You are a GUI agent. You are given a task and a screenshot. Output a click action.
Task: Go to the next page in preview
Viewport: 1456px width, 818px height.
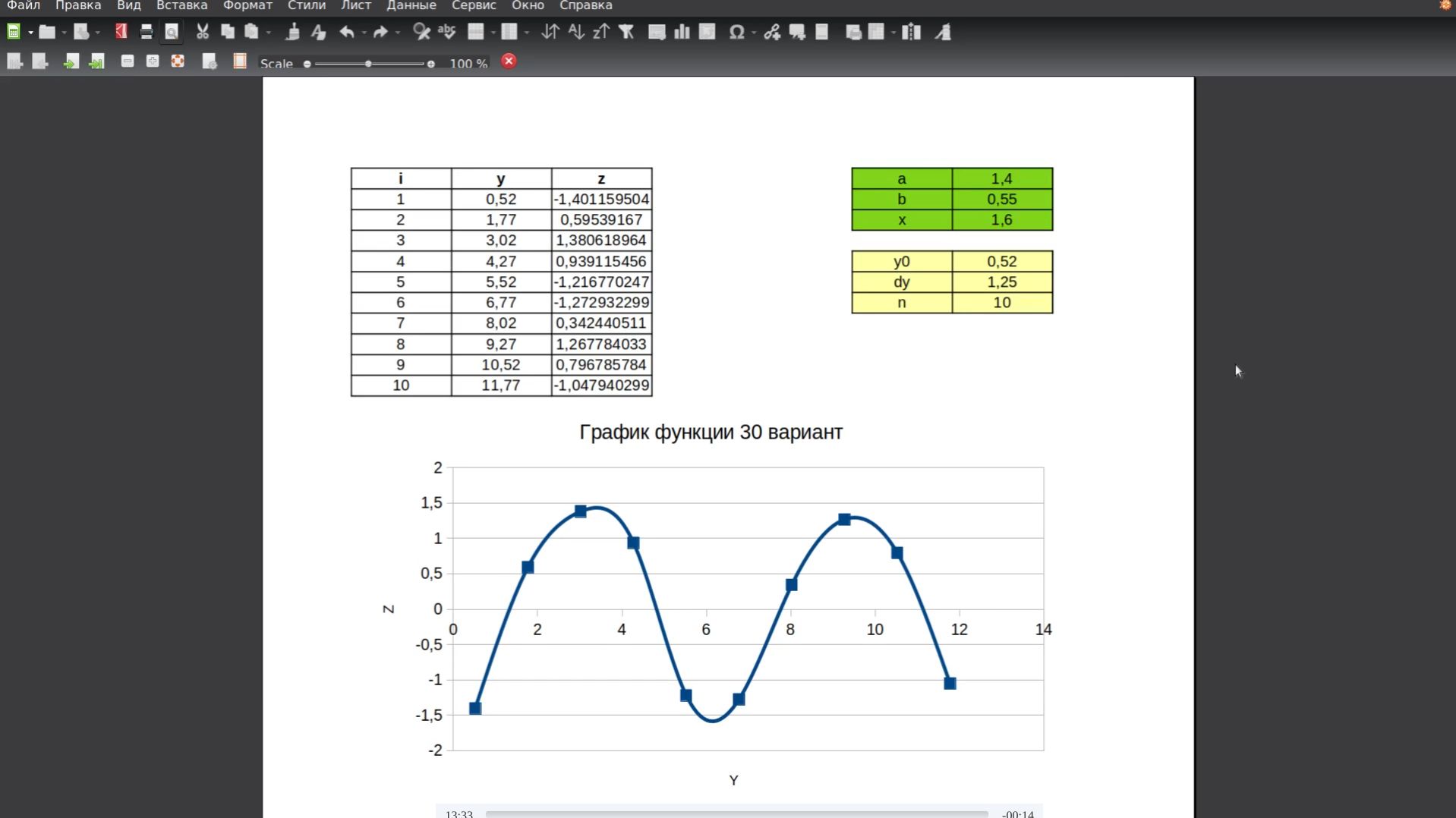coord(71,61)
